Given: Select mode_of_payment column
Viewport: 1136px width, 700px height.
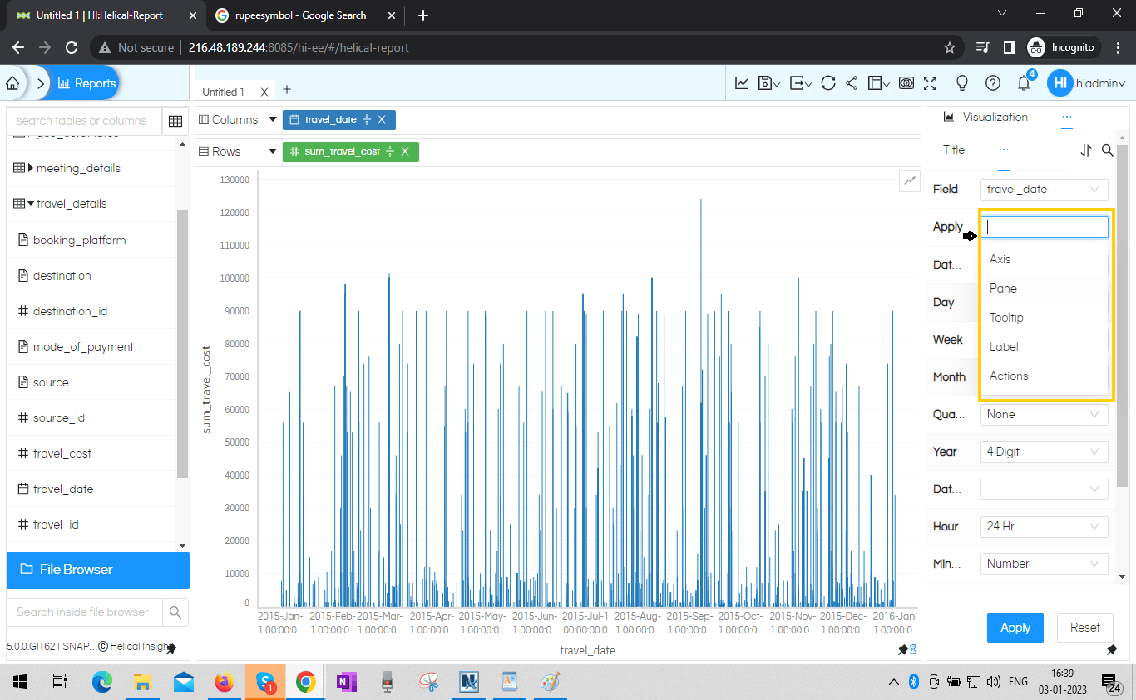Looking at the screenshot, I should tap(83, 346).
